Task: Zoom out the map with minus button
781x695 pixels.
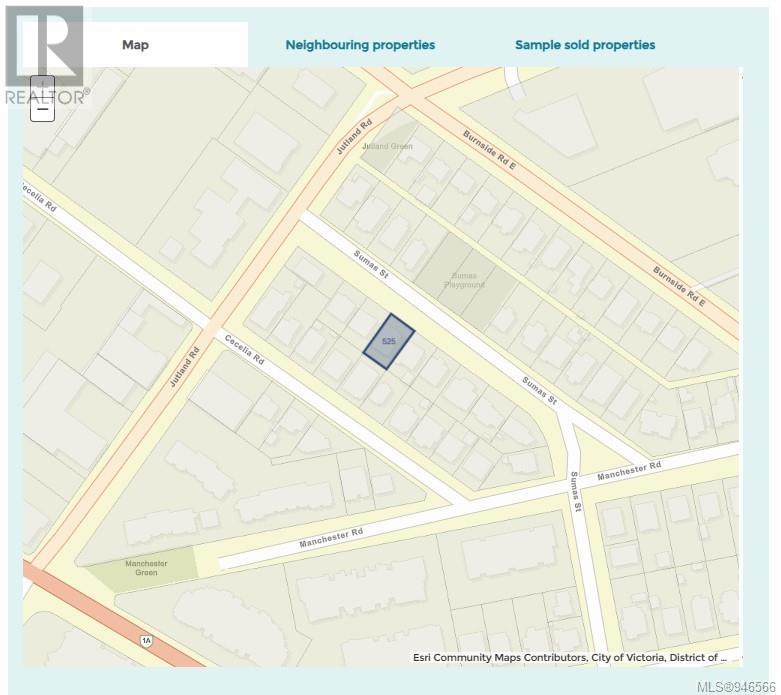Action: (42, 110)
